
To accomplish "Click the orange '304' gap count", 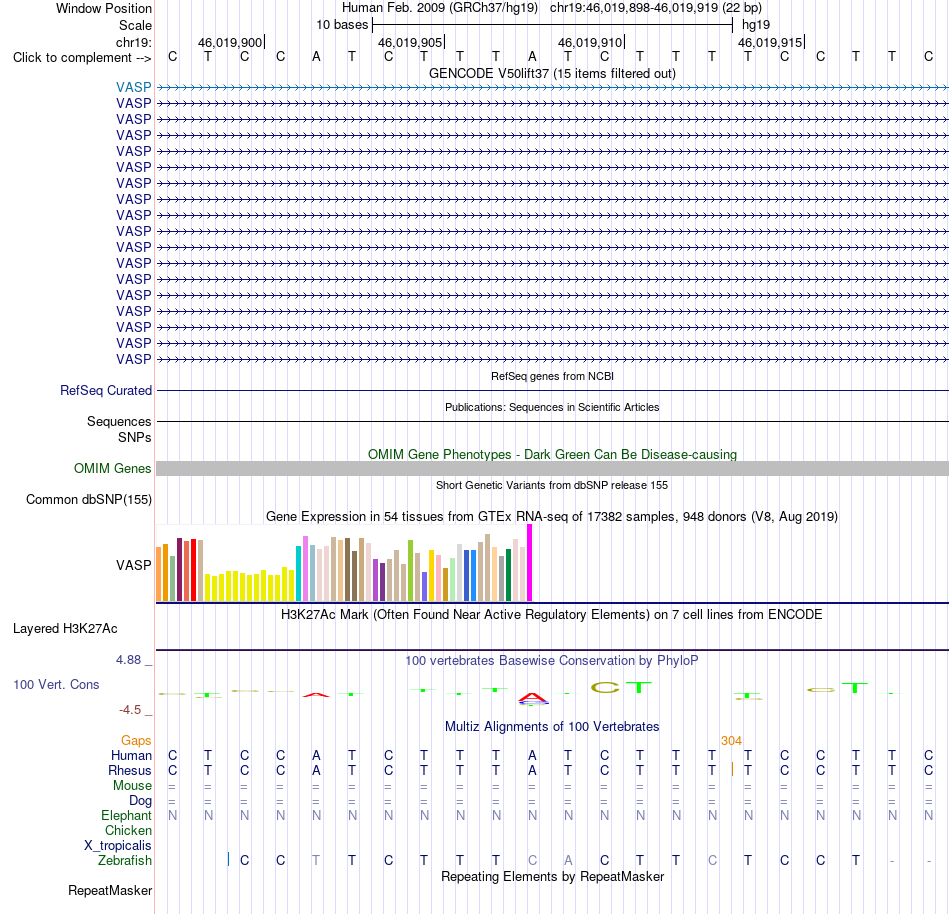I will click(x=731, y=741).
